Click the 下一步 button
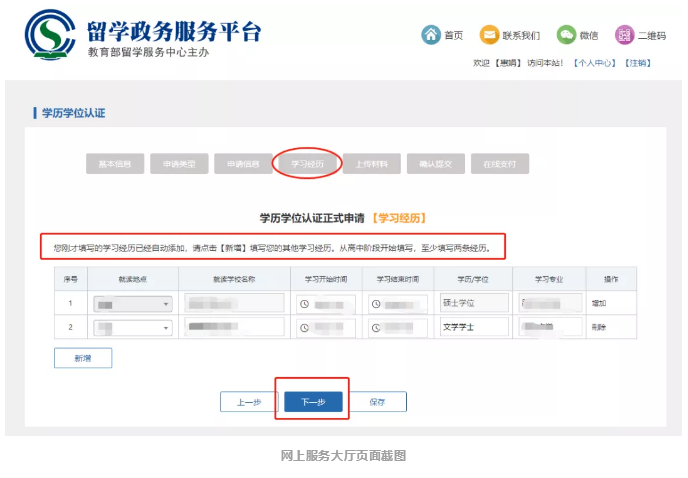688x478 pixels. tap(313, 402)
